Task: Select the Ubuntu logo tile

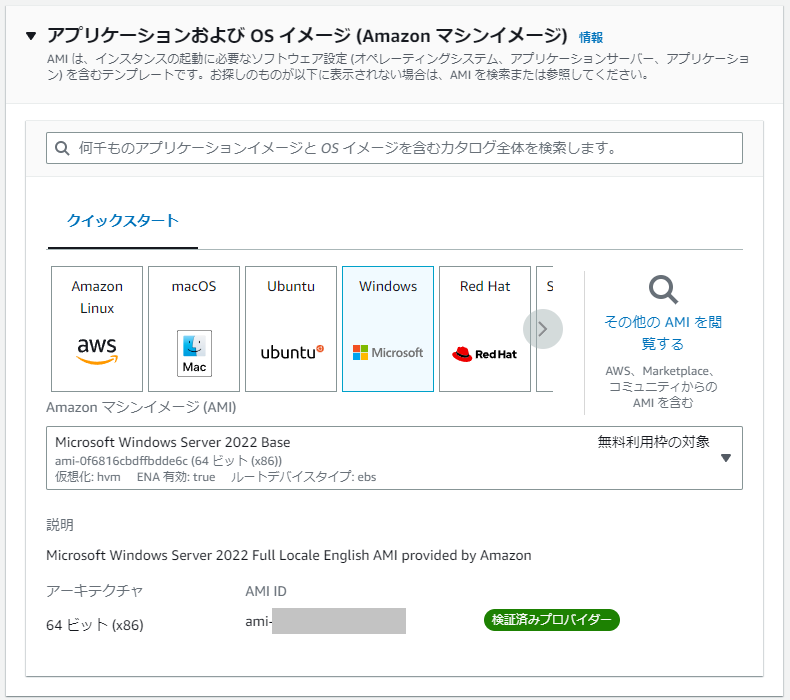Action: (291, 328)
